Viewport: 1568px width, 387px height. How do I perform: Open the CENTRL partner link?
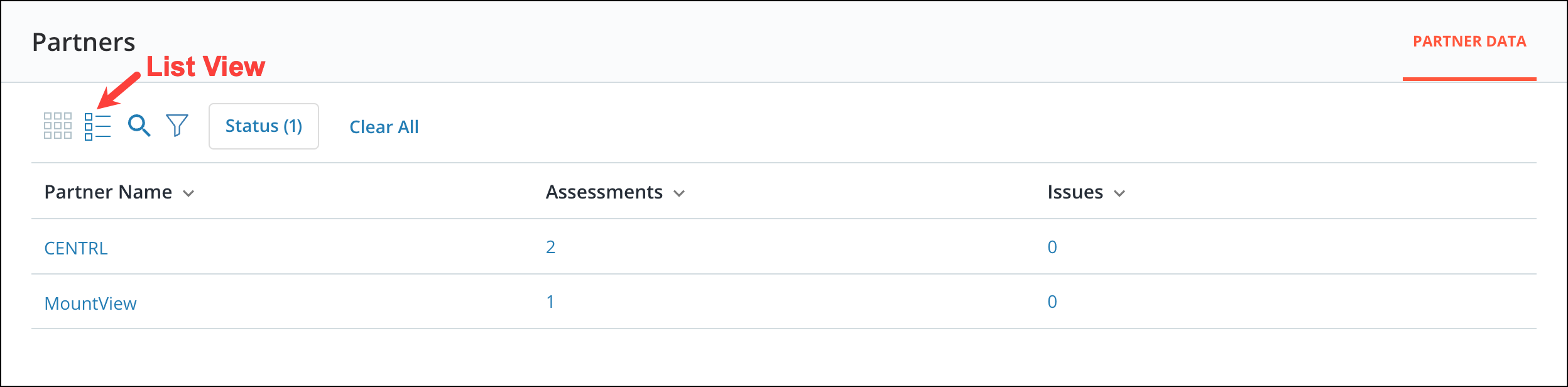click(76, 248)
